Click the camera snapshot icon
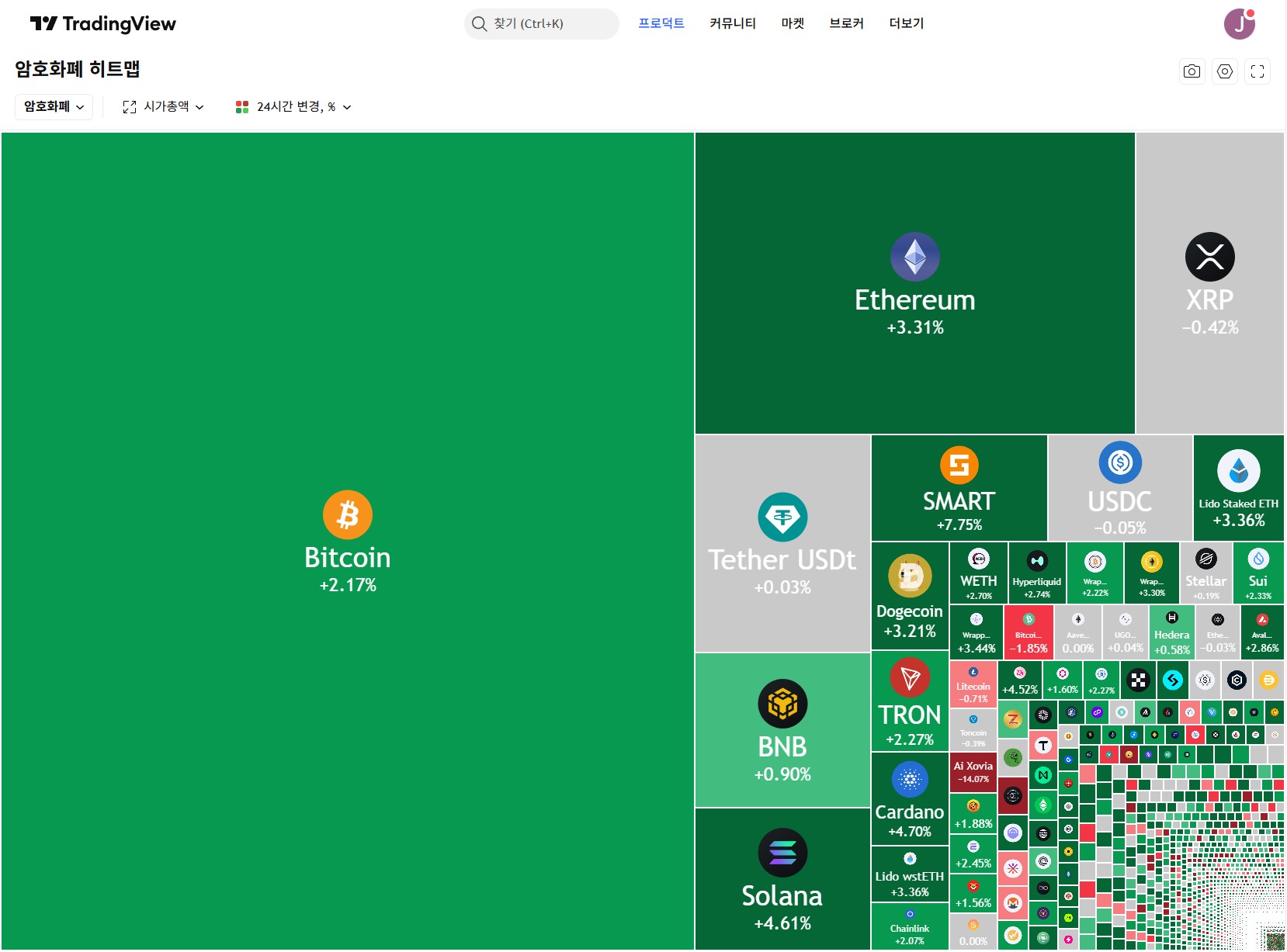Image resolution: width=1287 pixels, height=952 pixels. coord(1192,71)
